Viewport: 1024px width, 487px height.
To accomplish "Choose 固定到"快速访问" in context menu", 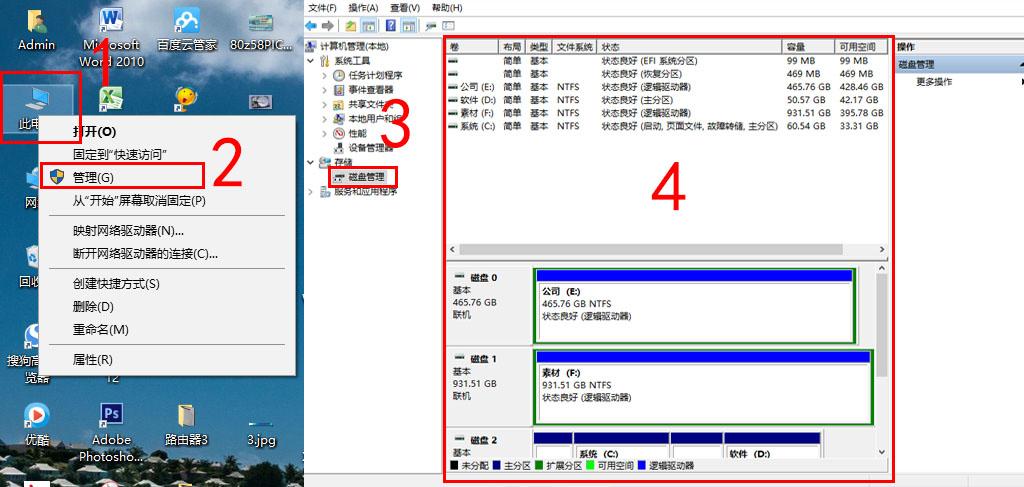I will pyautogui.click(x=167, y=154).
